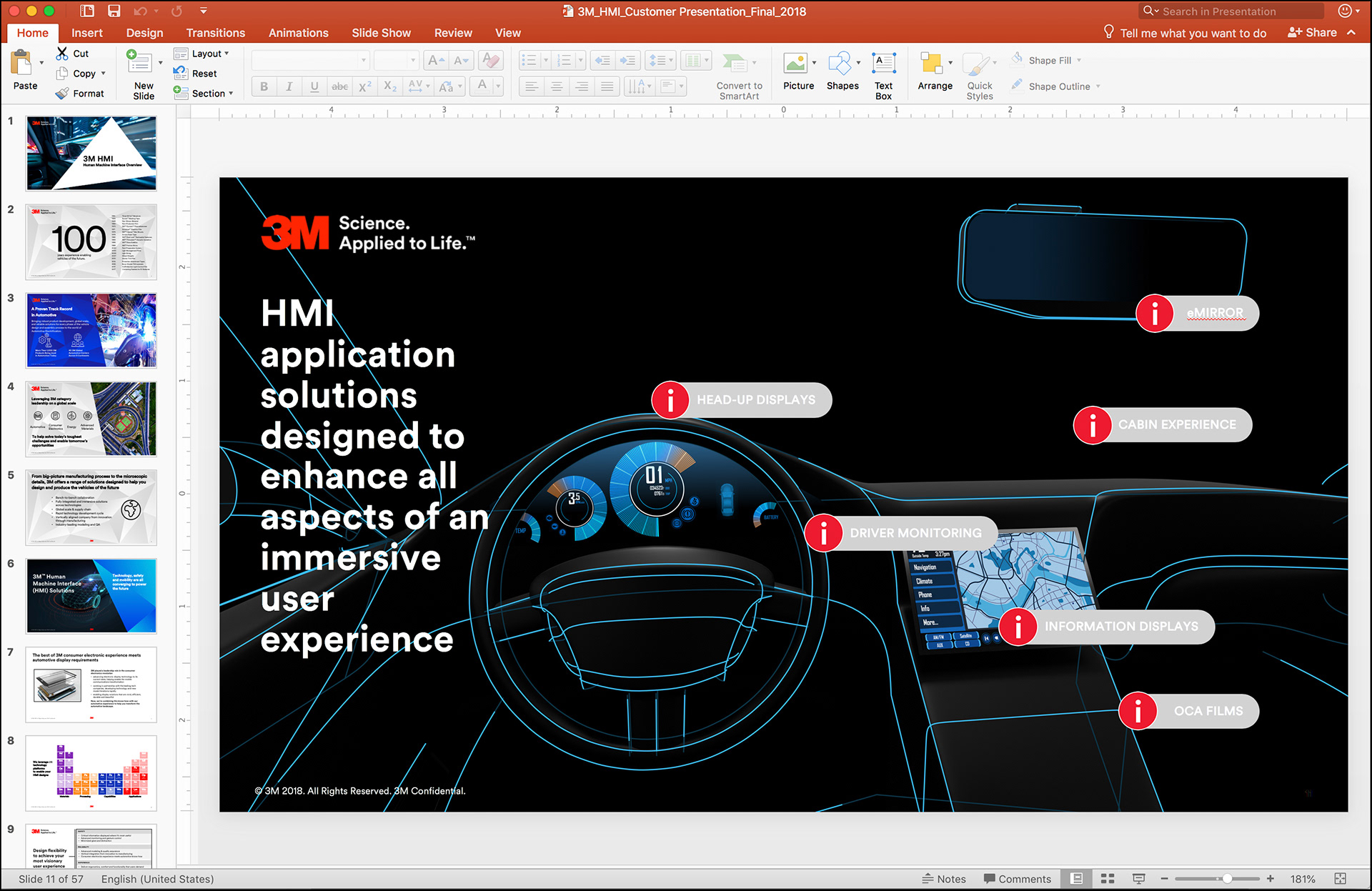Click the Share button
The image size is (1372, 891).
tap(1312, 32)
